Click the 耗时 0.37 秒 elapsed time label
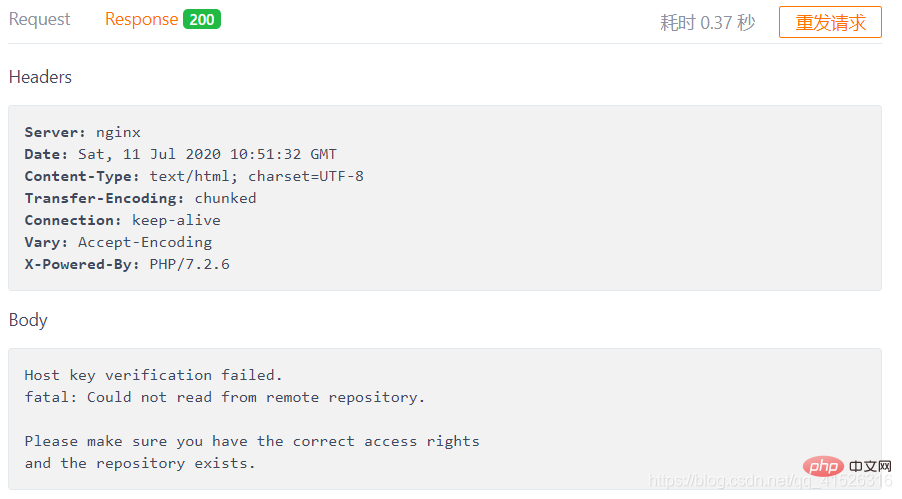This screenshot has height=499, width=902. point(707,23)
